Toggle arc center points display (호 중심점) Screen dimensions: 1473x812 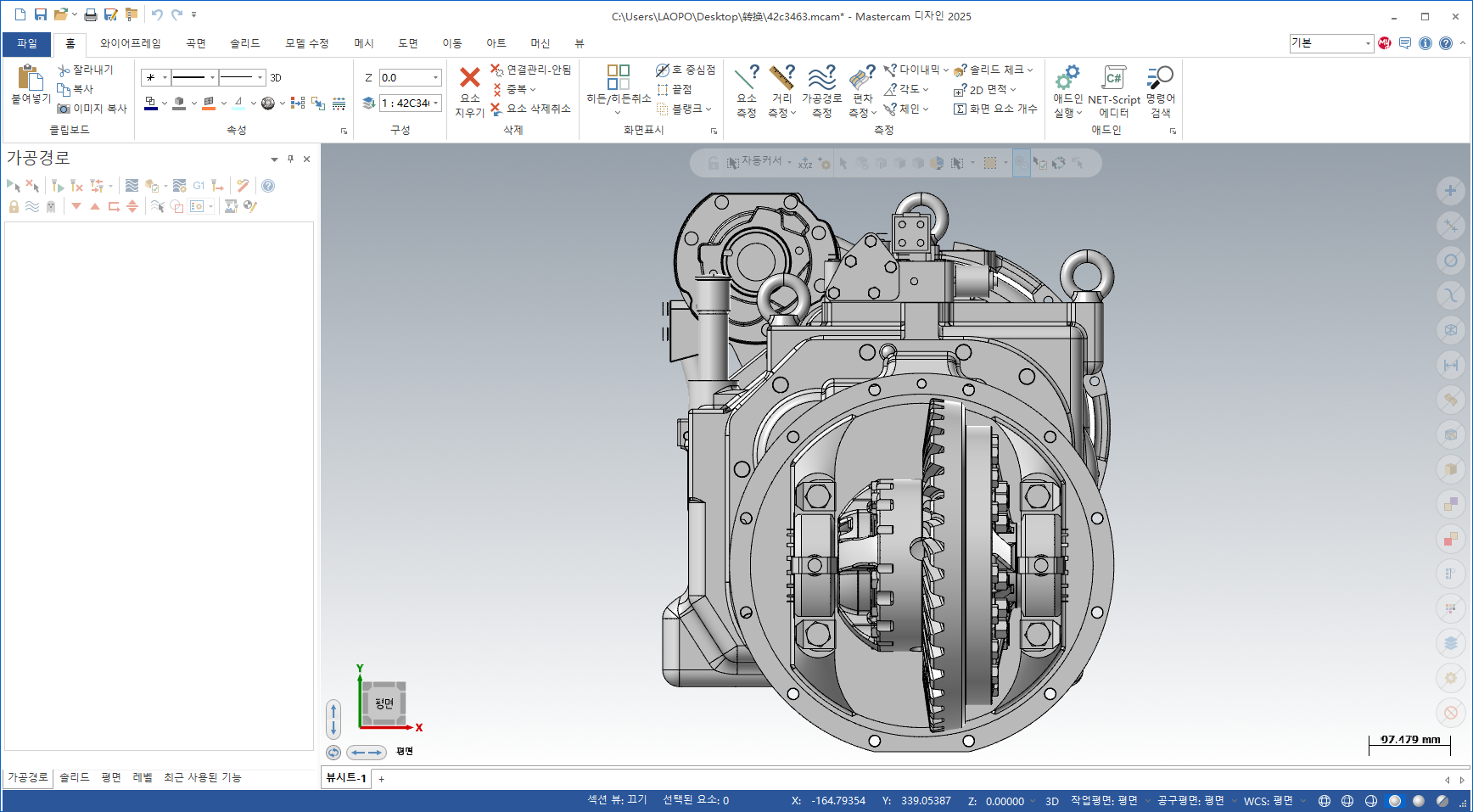click(x=686, y=70)
